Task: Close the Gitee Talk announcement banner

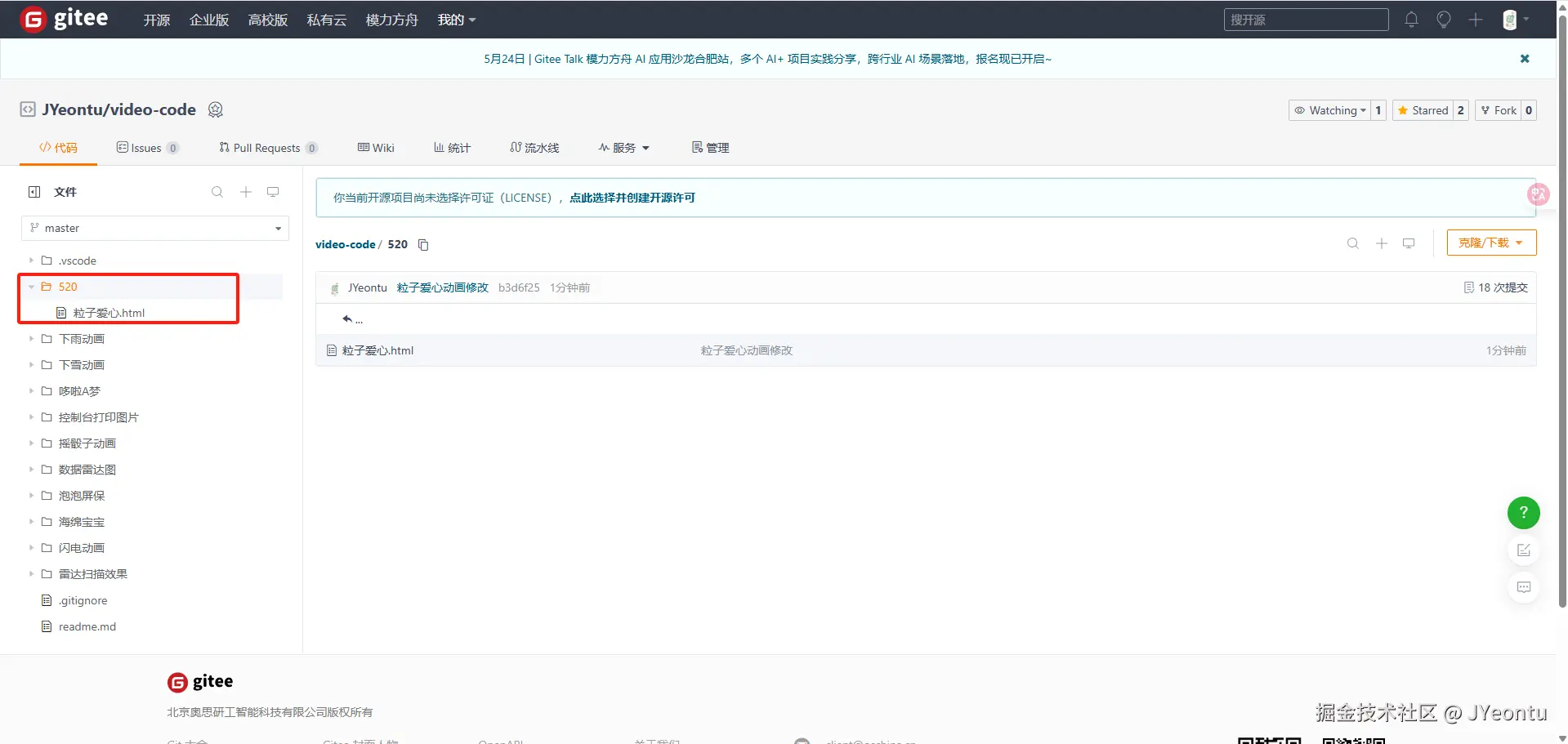Action: tap(1525, 59)
